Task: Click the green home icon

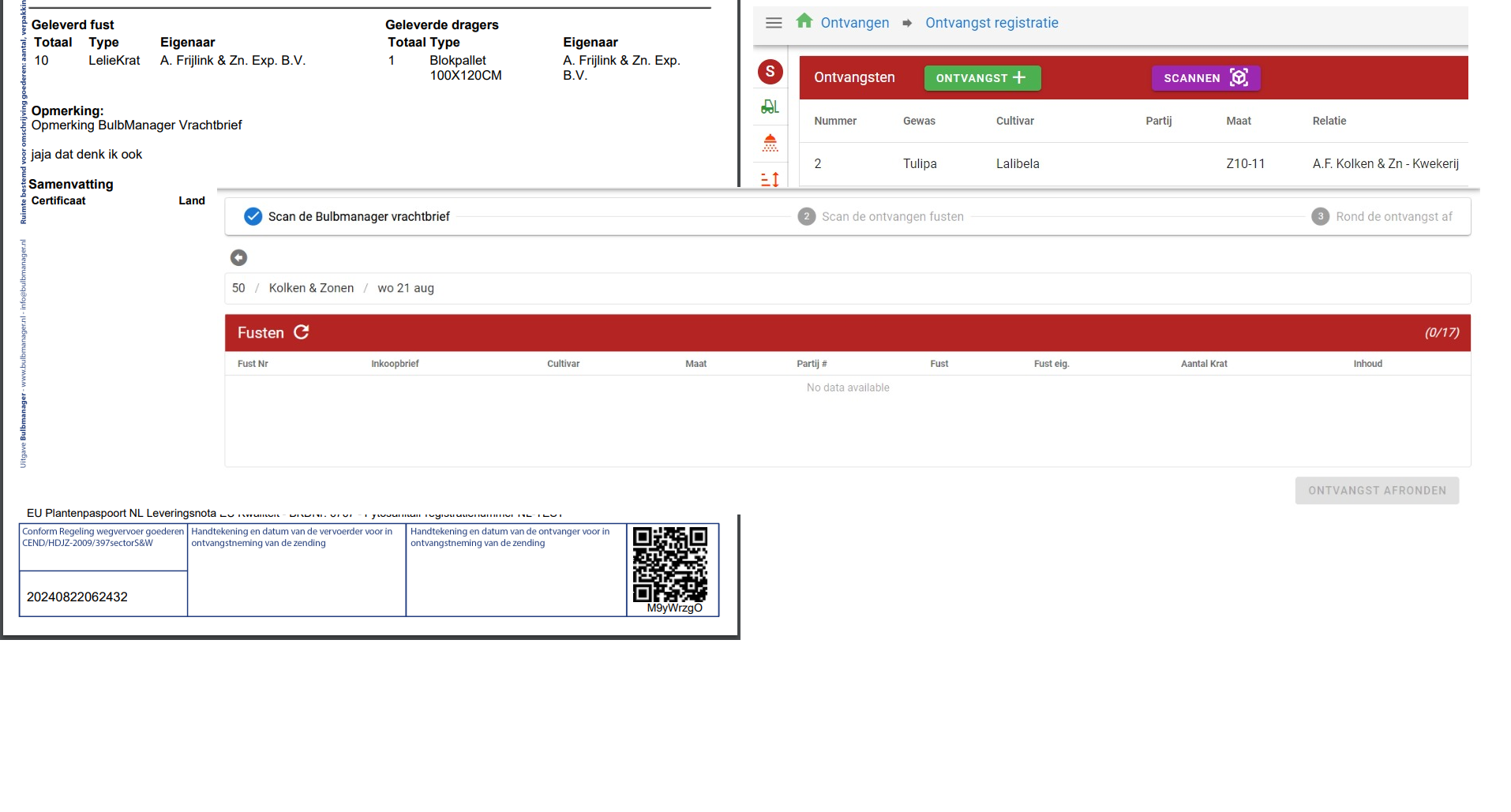Action: 804,21
